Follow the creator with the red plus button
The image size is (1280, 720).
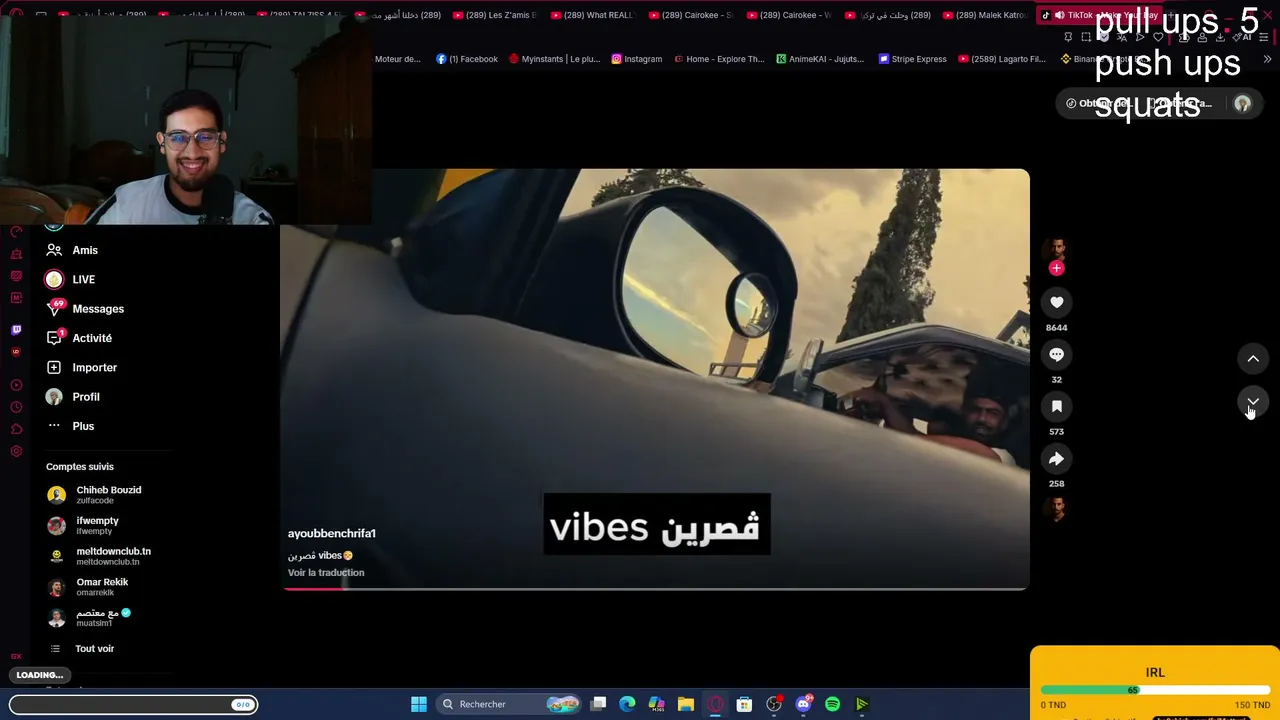pos(1056,268)
